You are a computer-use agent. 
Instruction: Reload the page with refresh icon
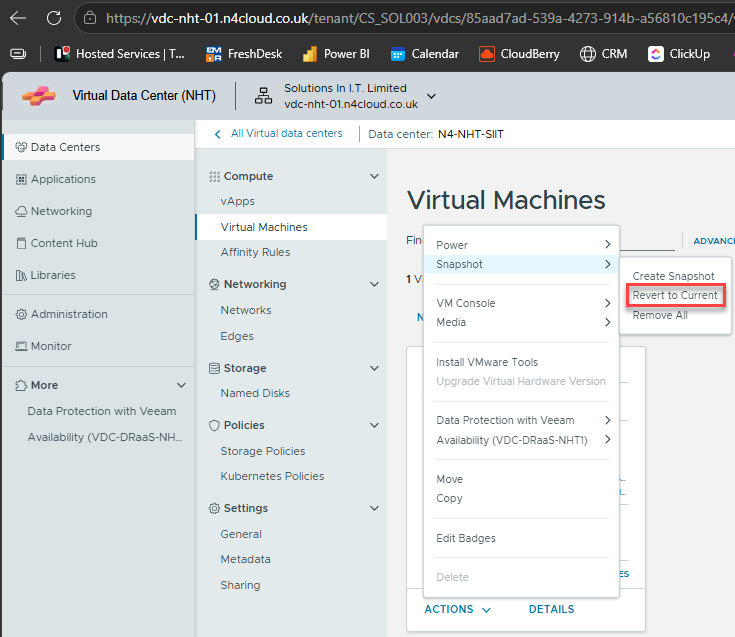click(53, 18)
